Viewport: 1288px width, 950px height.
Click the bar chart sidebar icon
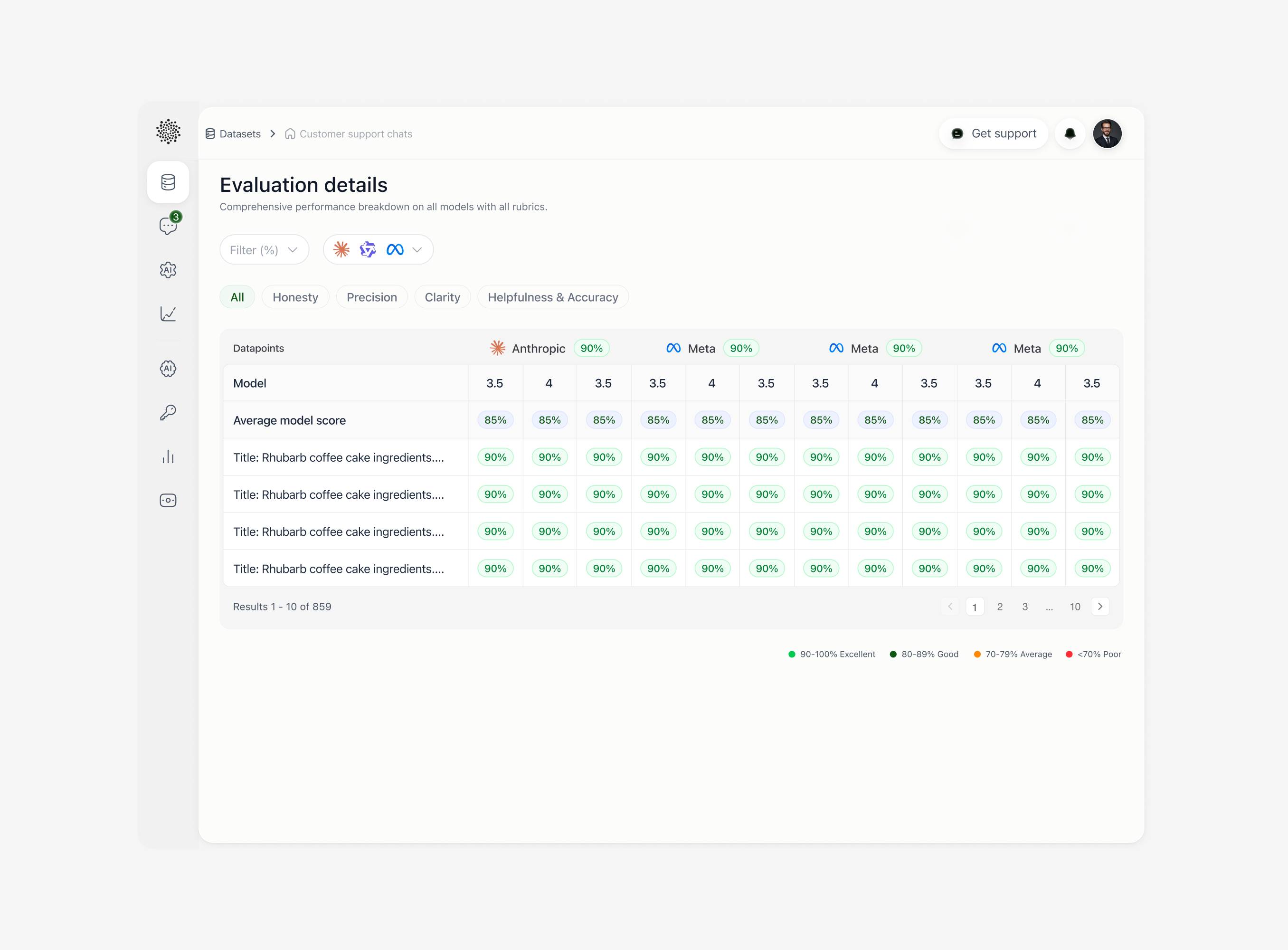(168, 456)
